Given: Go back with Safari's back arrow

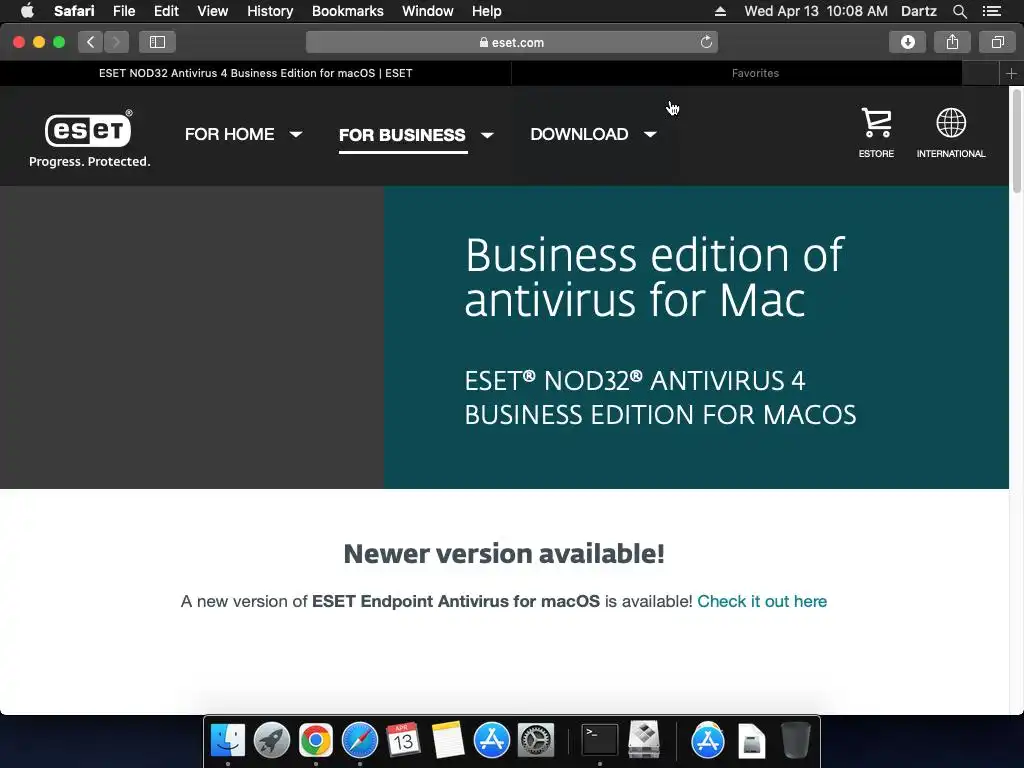Looking at the screenshot, I should pyautogui.click(x=91, y=42).
